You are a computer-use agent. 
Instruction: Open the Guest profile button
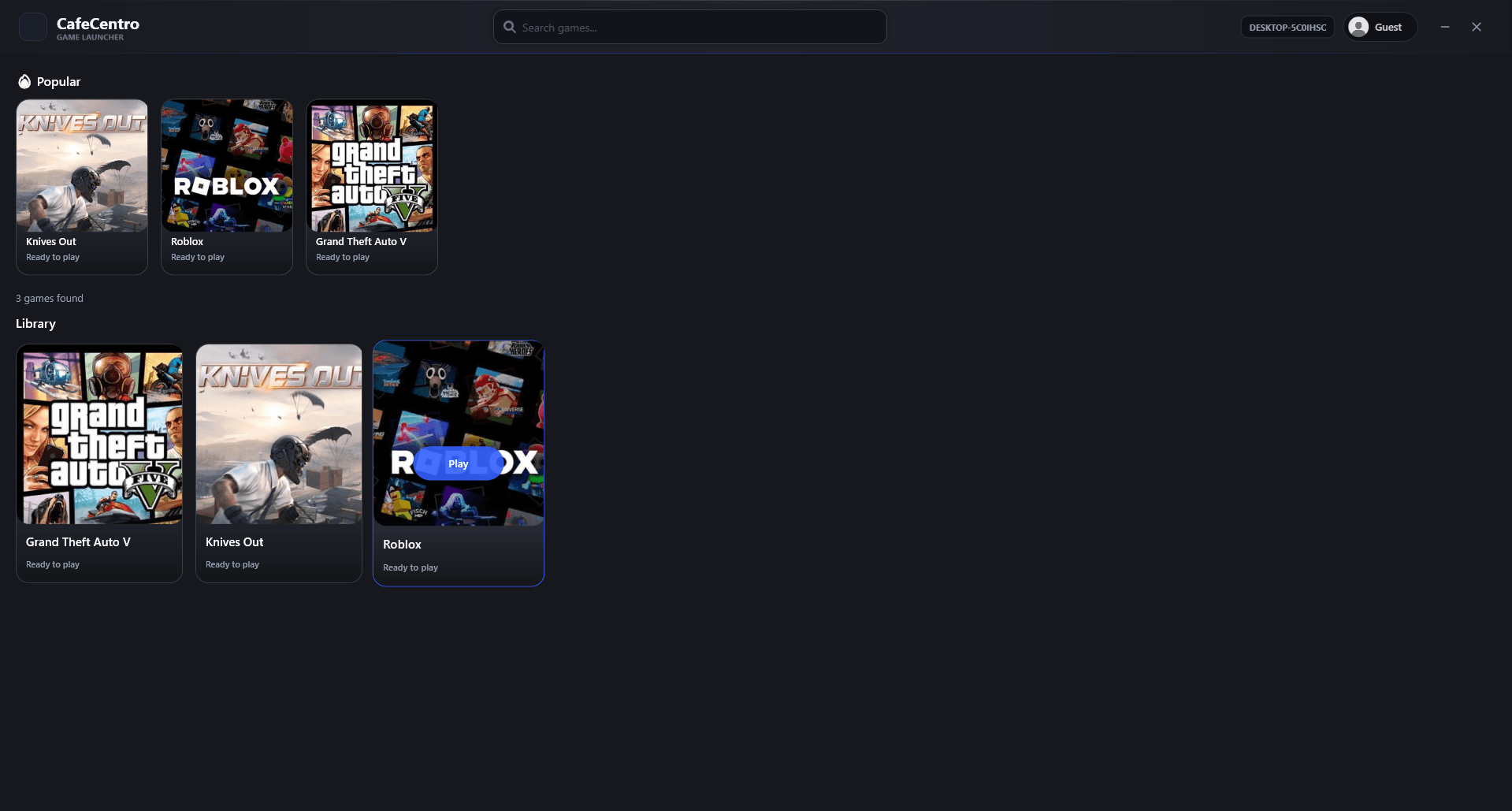click(1380, 27)
